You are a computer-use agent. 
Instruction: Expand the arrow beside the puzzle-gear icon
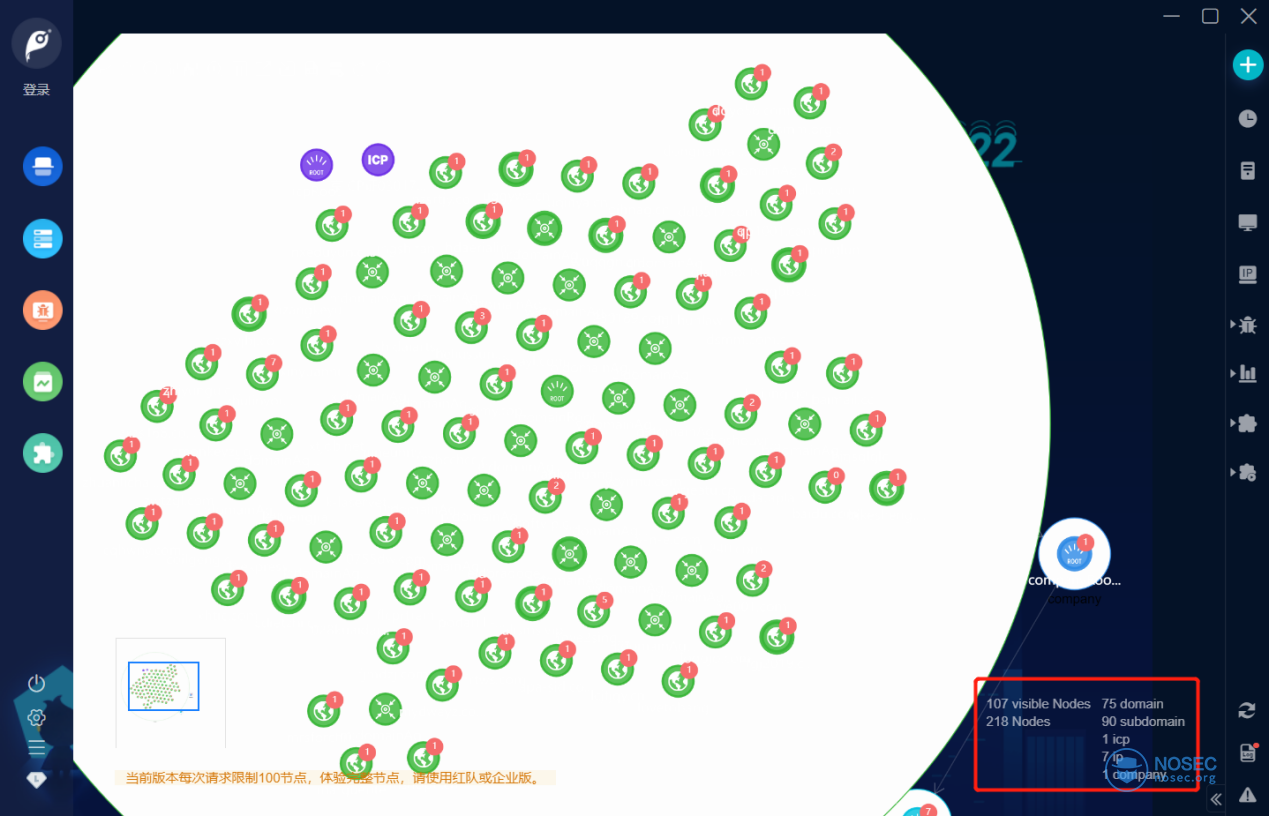tap(1232, 472)
